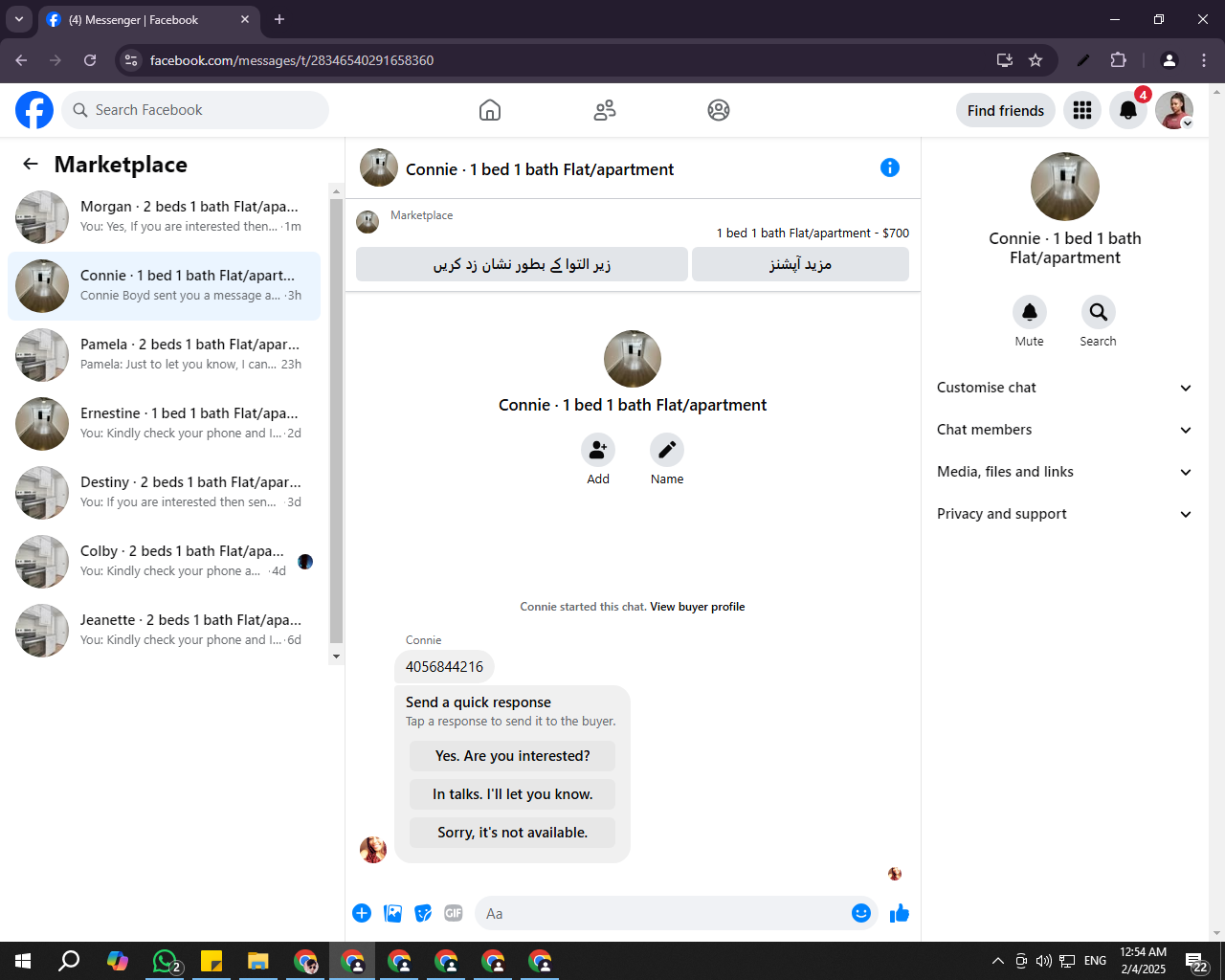Mute this conversation using bell icon
This screenshot has height=980, width=1225.
click(1030, 312)
